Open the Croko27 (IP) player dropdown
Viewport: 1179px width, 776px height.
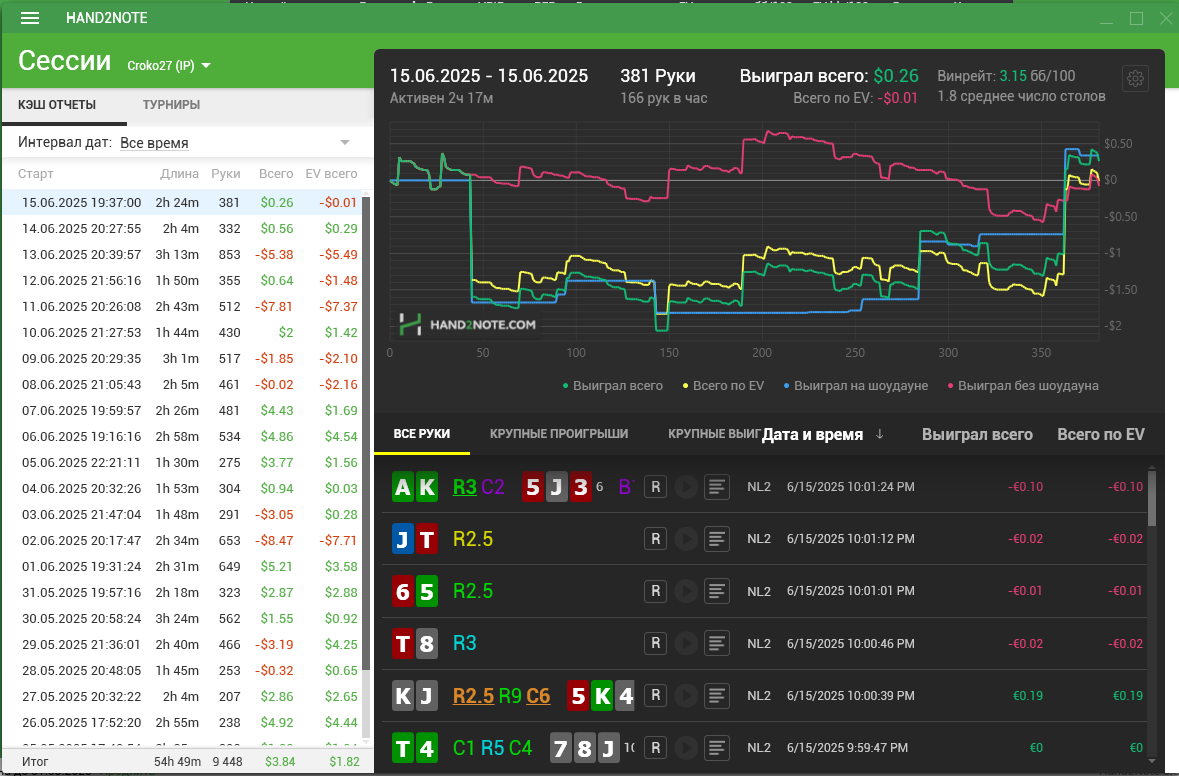(169, 65)
